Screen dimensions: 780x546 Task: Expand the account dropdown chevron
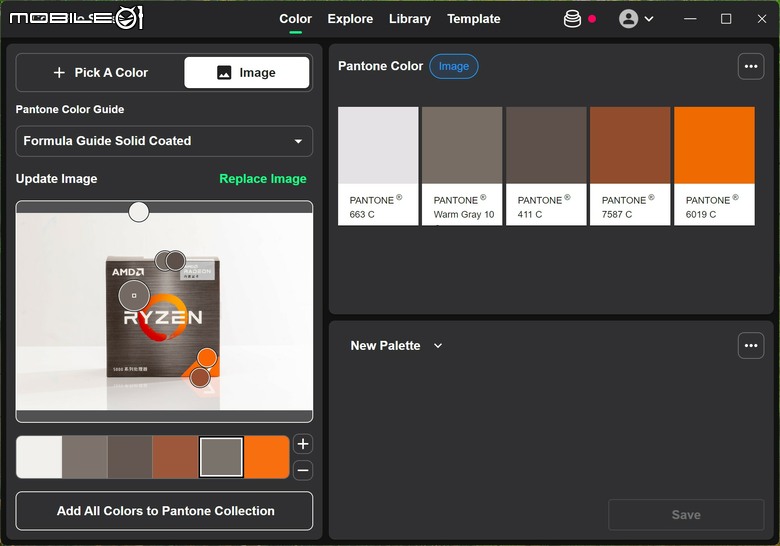point(649,19)
